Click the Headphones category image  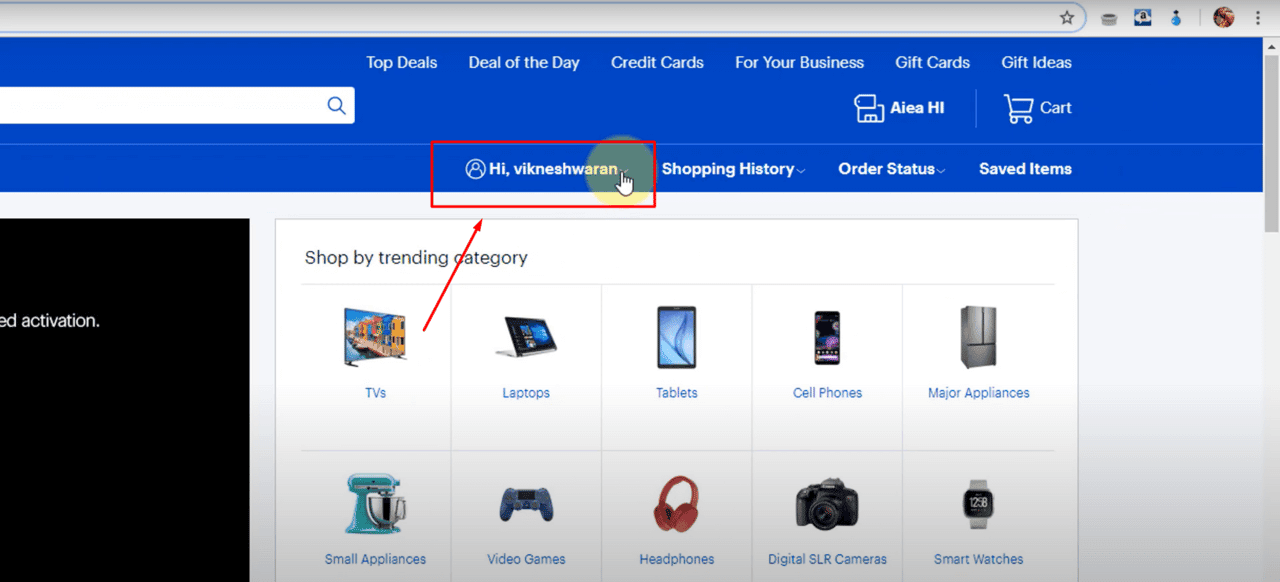click(677, 505)
